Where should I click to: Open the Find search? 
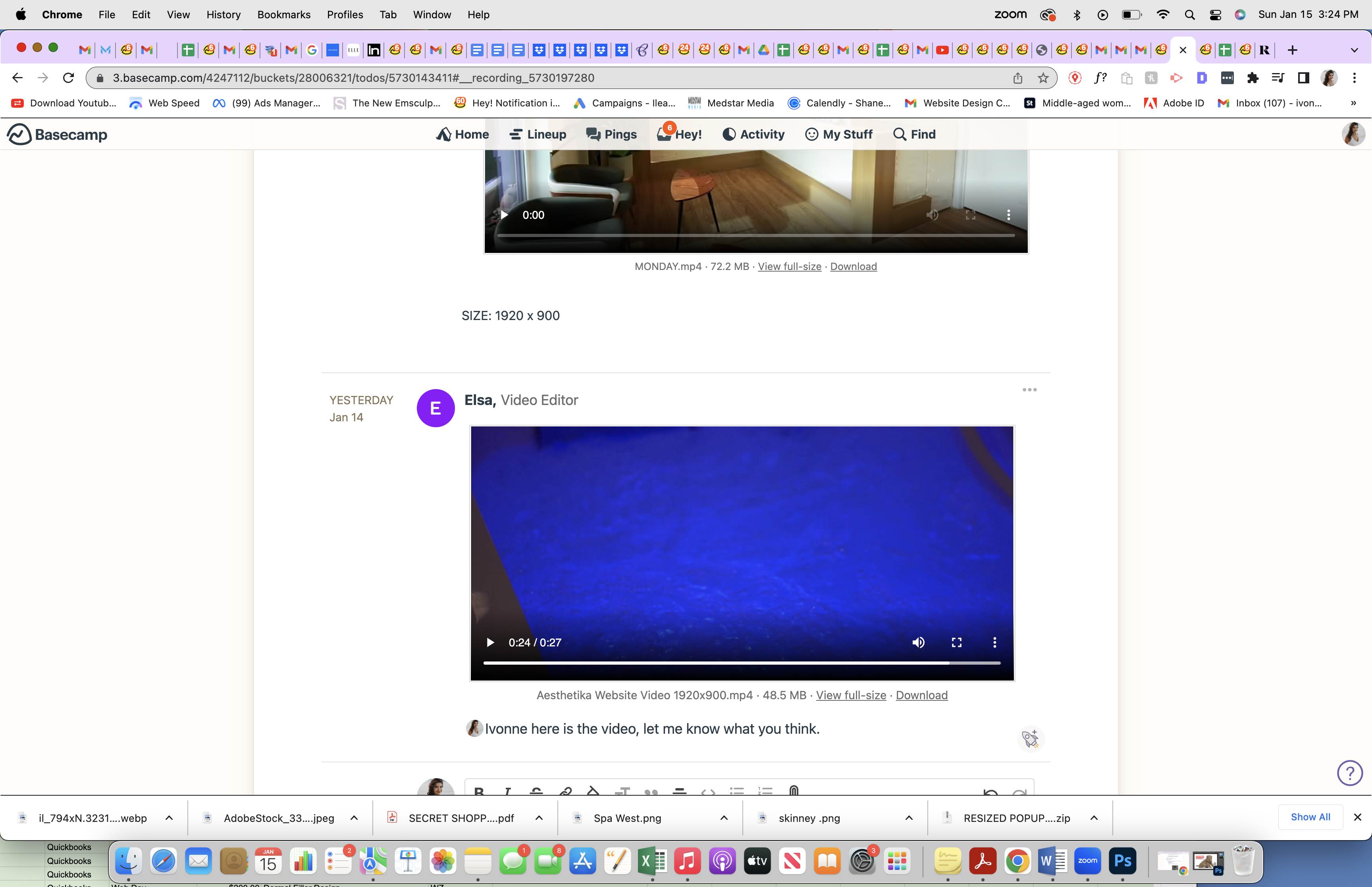(914, 134)
